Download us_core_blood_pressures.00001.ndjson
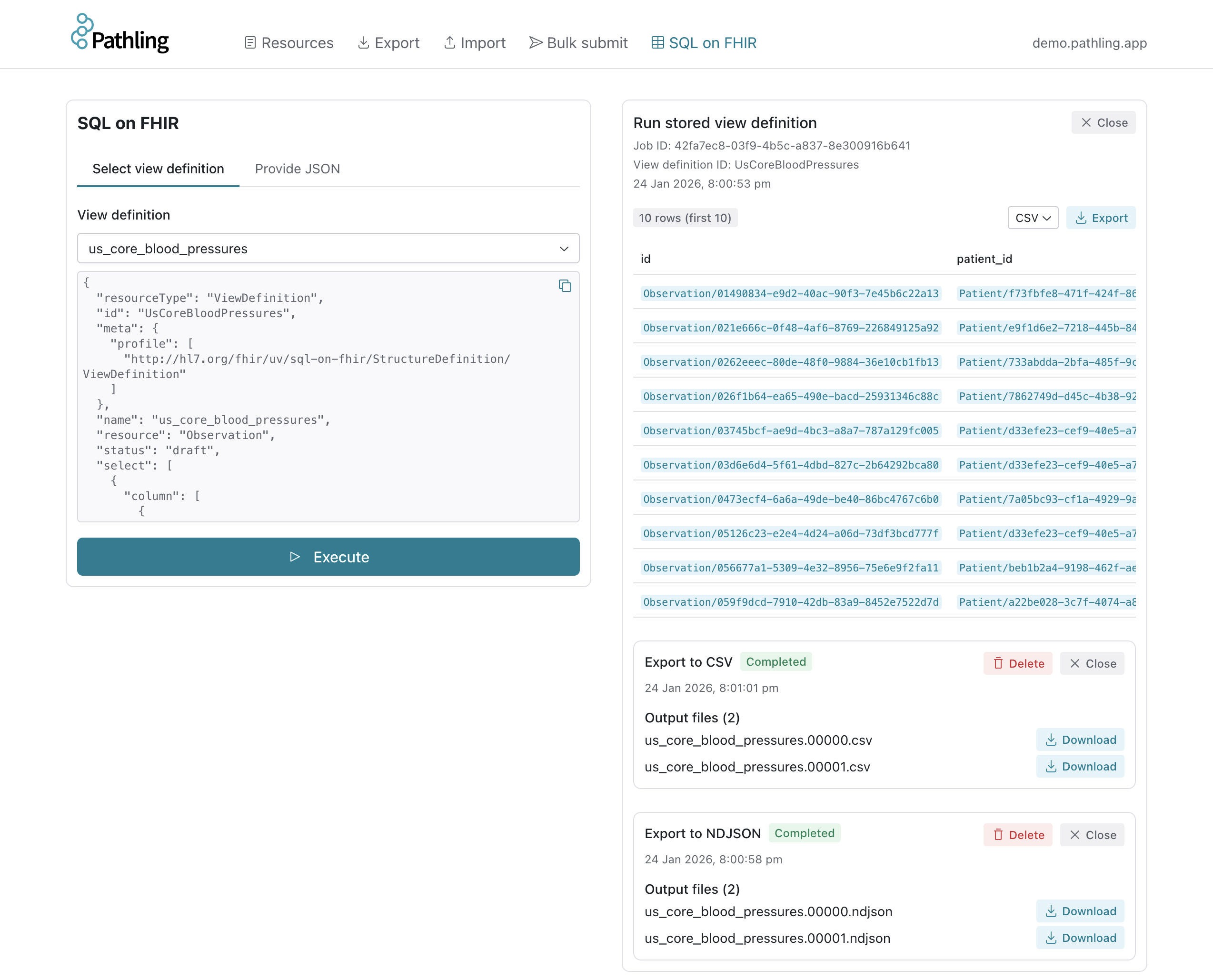The image size is (1213, 980). [x=1080, y=938]
